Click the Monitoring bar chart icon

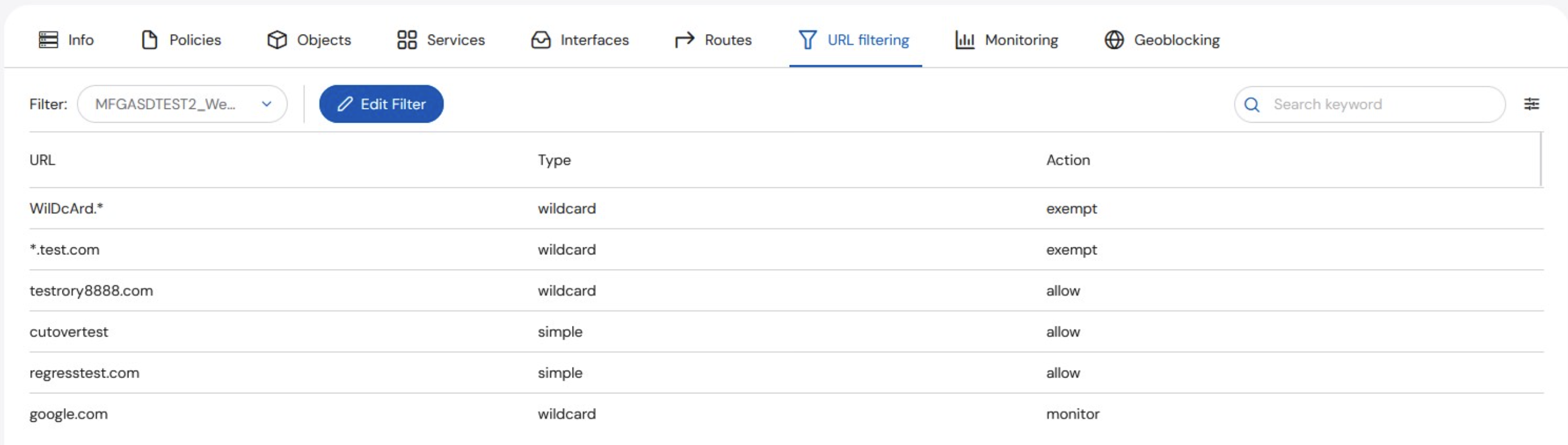click(x=965, y=40)
